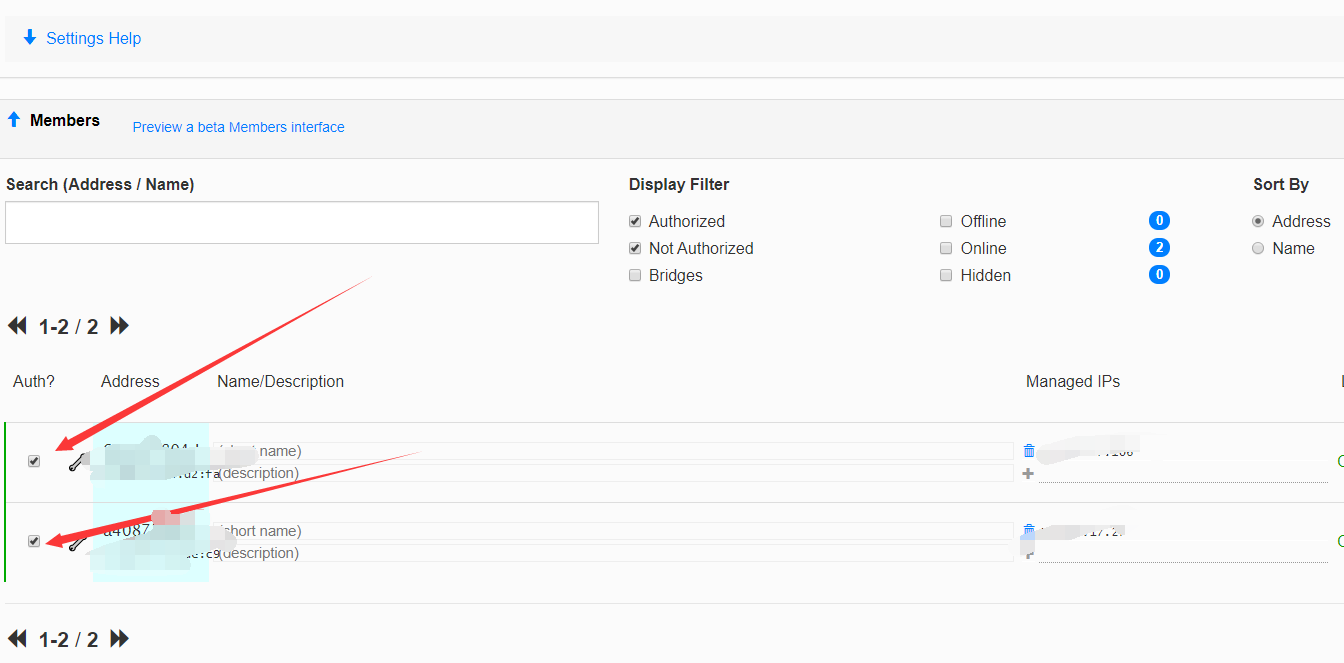
Task: Expand the Settings Help section
Action: [x=82, y=38]
